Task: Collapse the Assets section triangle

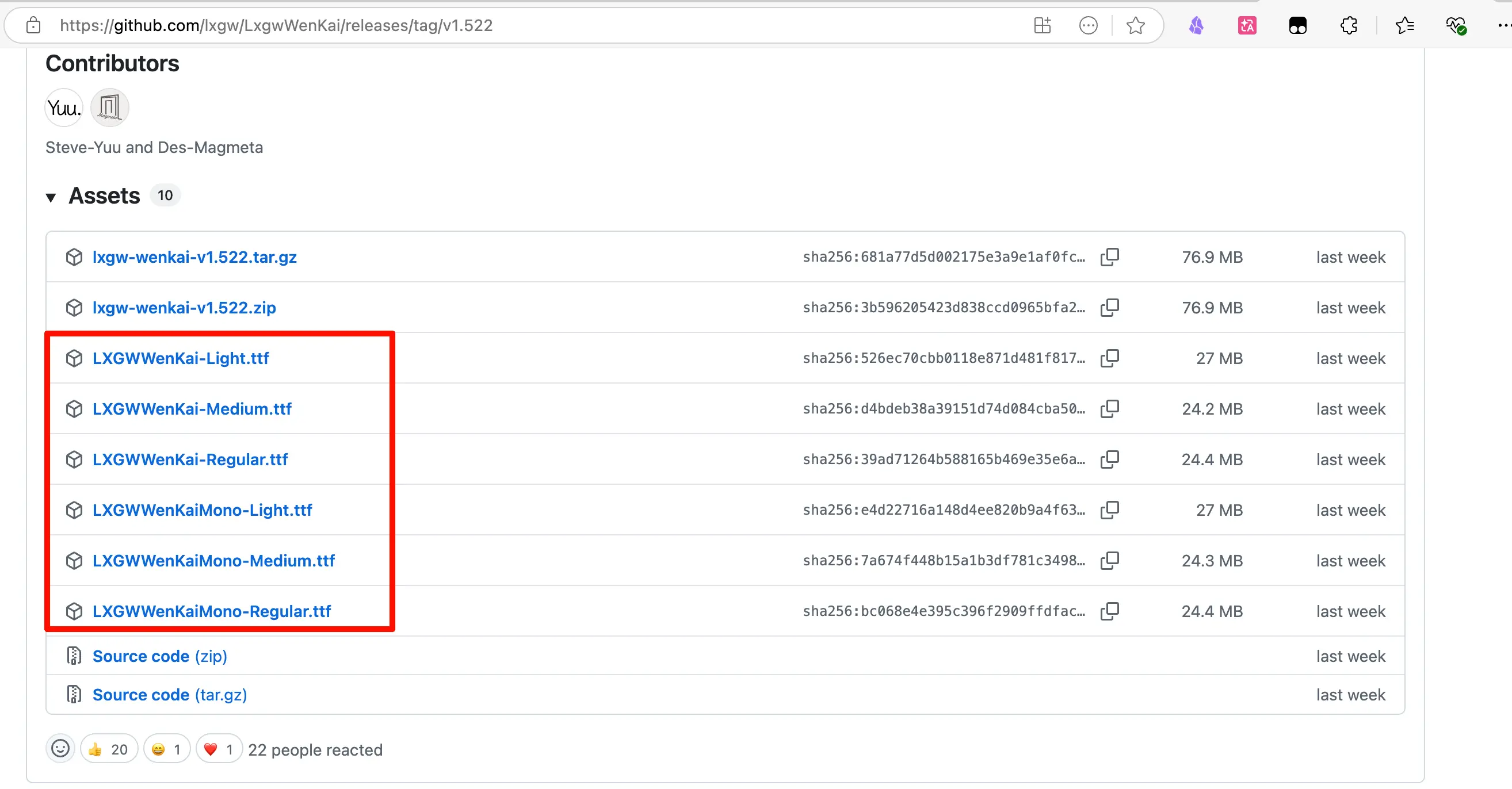Action: tap(51, 197)
